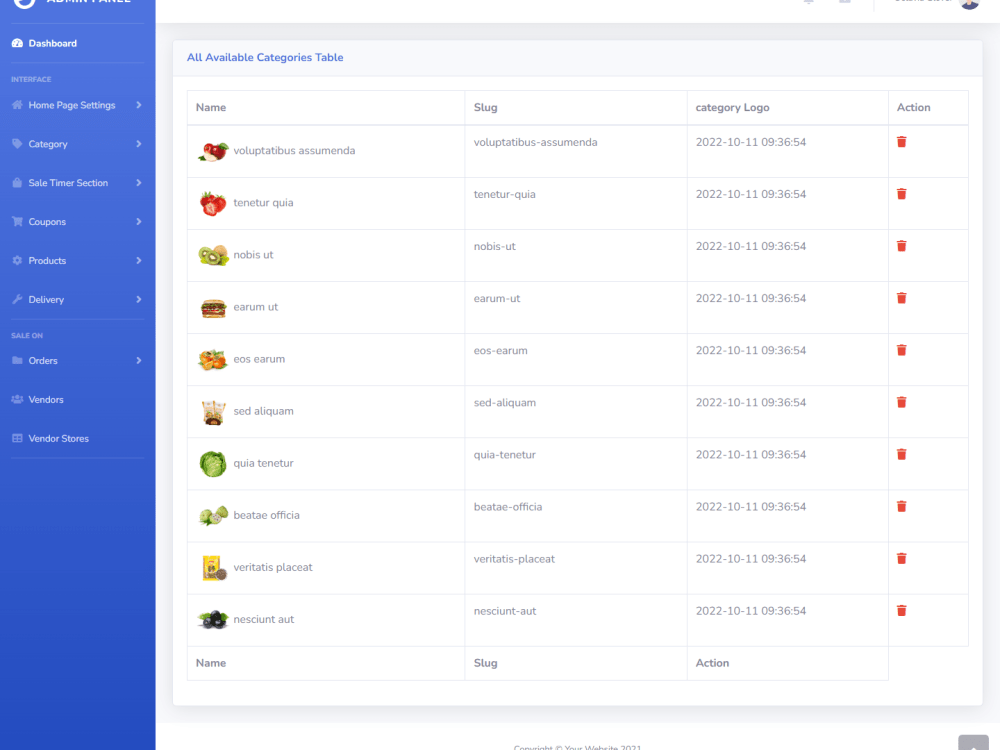
Task: Click the slug text "eos-earum"
Action: [501, 351]
